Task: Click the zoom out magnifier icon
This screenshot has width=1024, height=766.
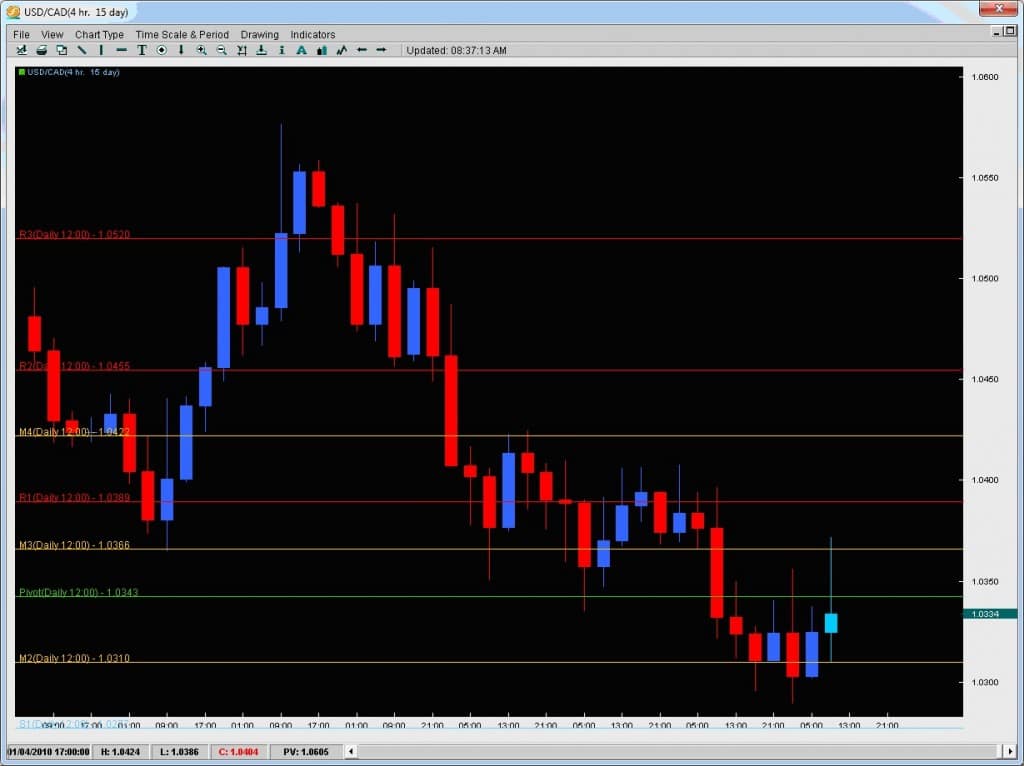Action: [x=221, y=50]
